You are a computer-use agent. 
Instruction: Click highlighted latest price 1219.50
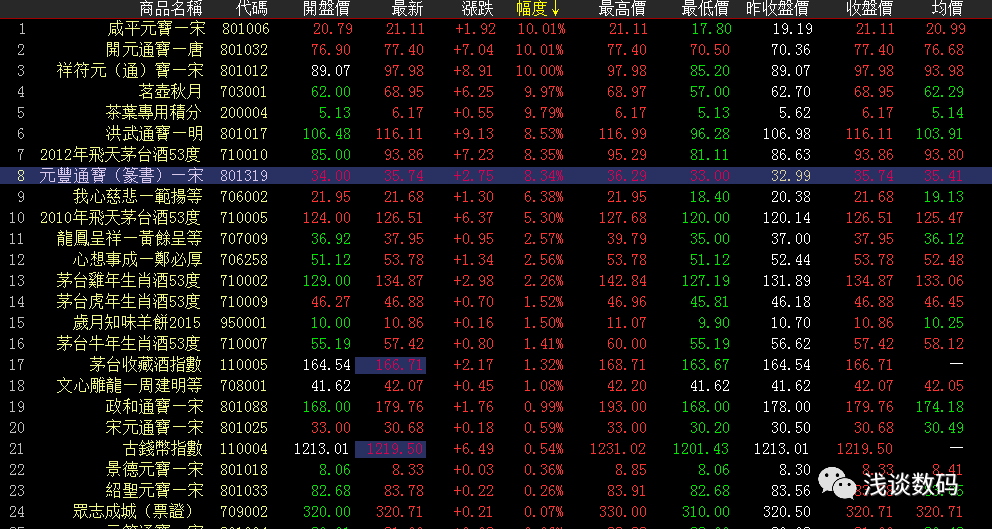[390, 449]
